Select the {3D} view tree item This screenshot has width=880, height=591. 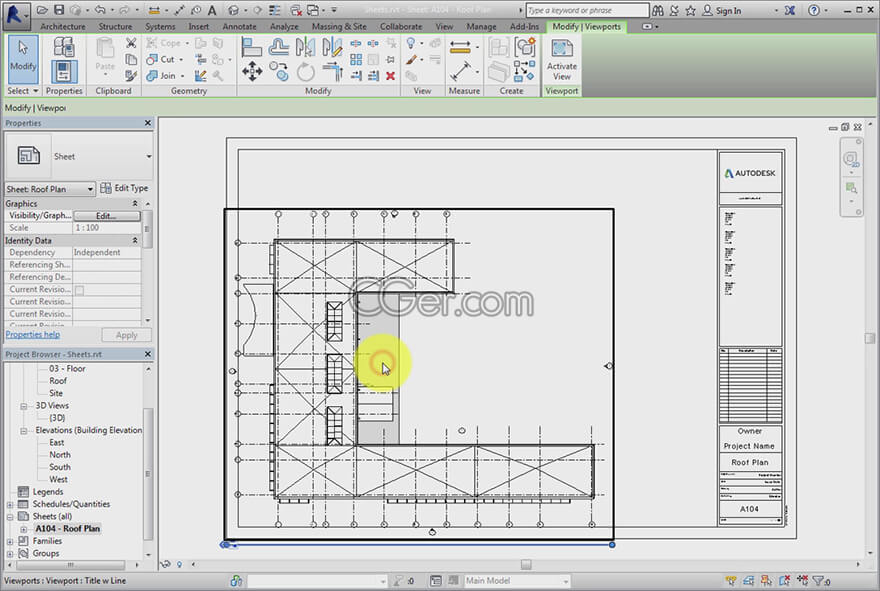coord(57,418)
